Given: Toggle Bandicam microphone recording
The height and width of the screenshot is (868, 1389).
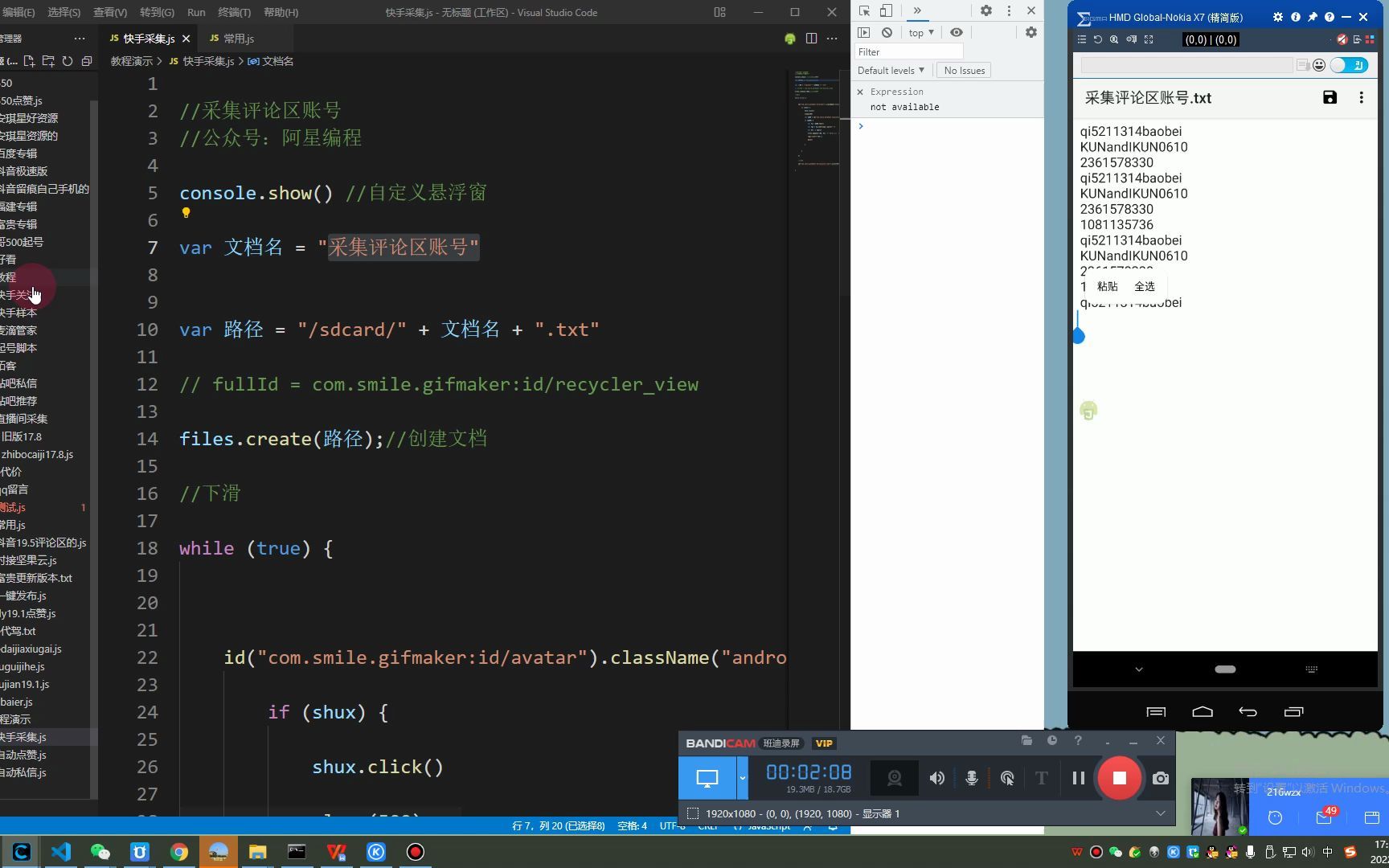Looking at the screenshot, I should 971,778.
